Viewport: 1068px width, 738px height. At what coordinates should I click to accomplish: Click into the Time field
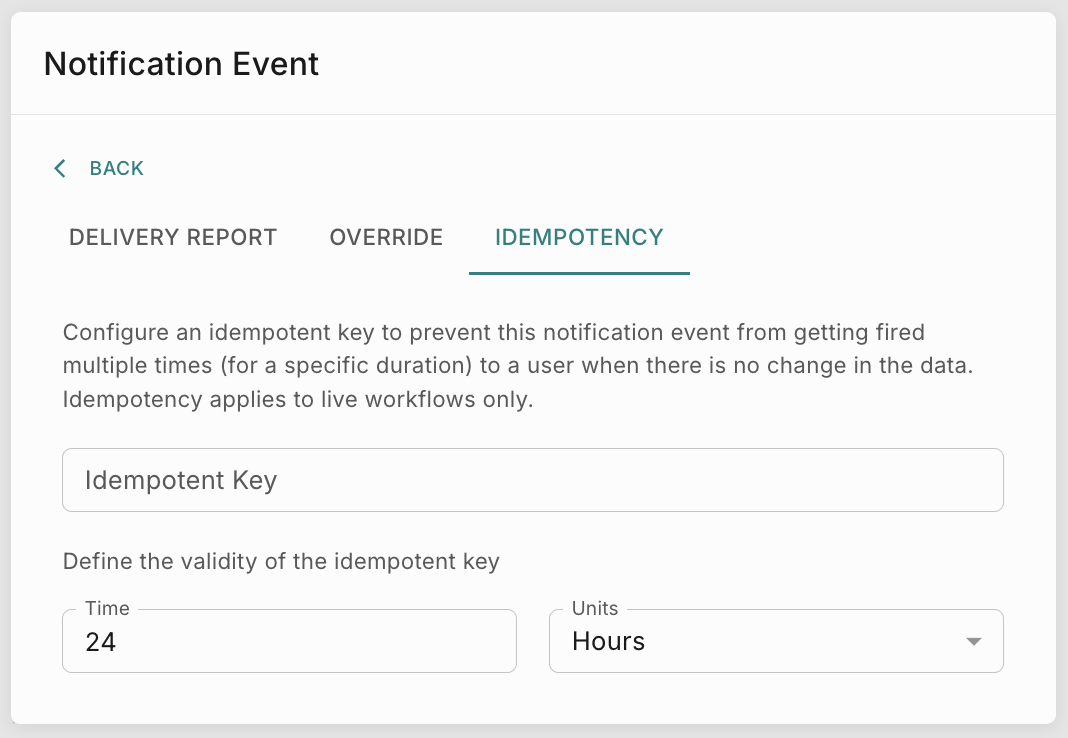[289, 641]
